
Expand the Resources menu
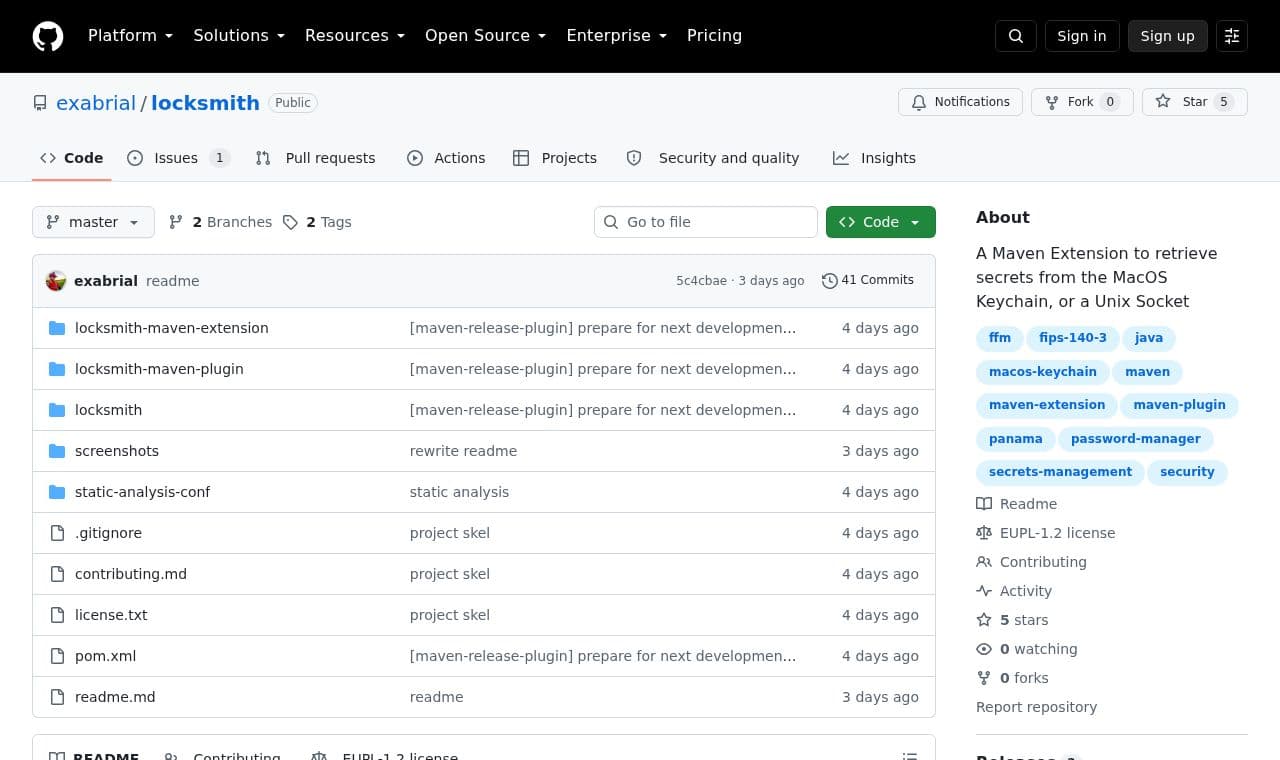click(355, 36)
